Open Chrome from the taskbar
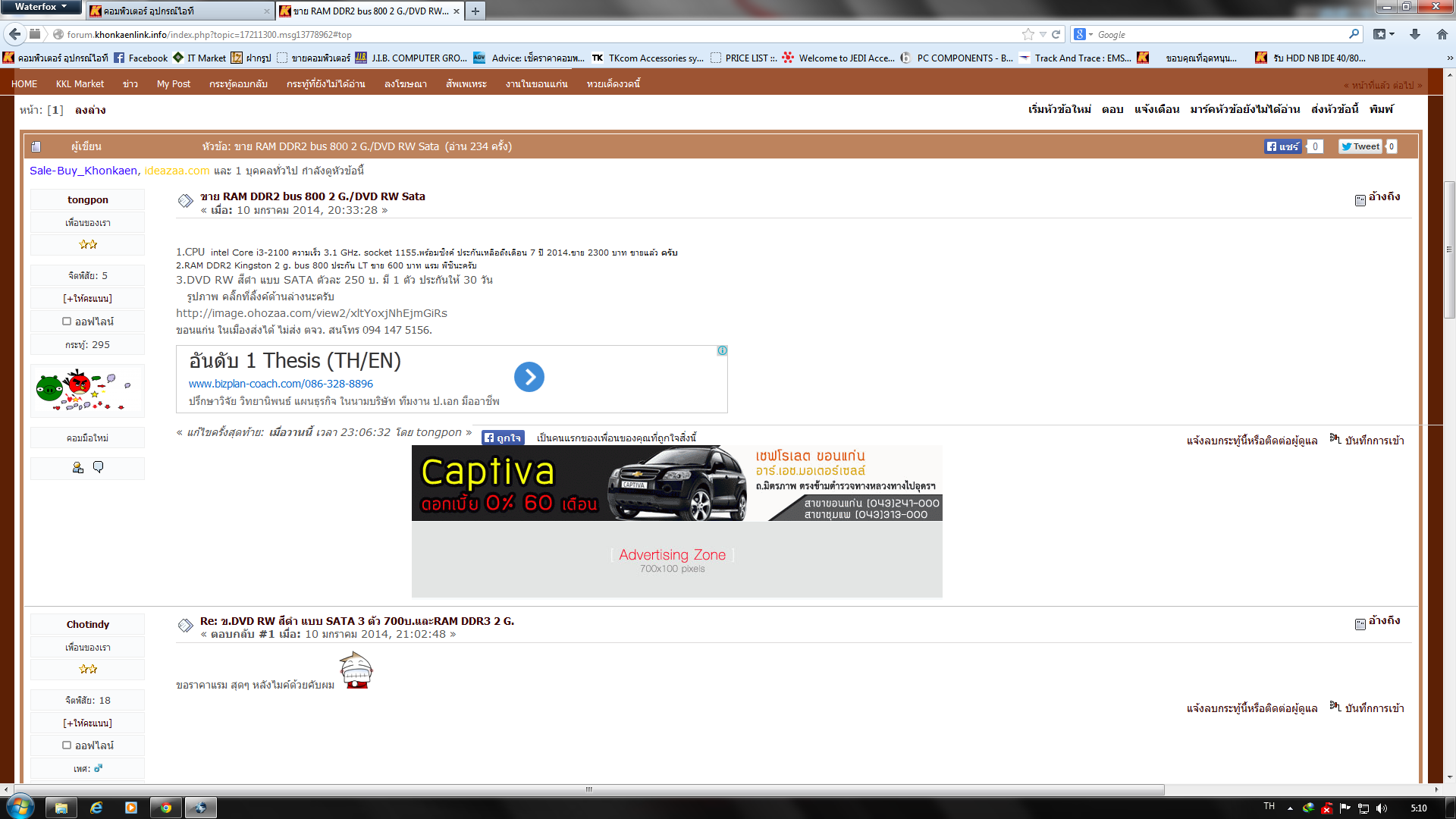 (165, 808)
